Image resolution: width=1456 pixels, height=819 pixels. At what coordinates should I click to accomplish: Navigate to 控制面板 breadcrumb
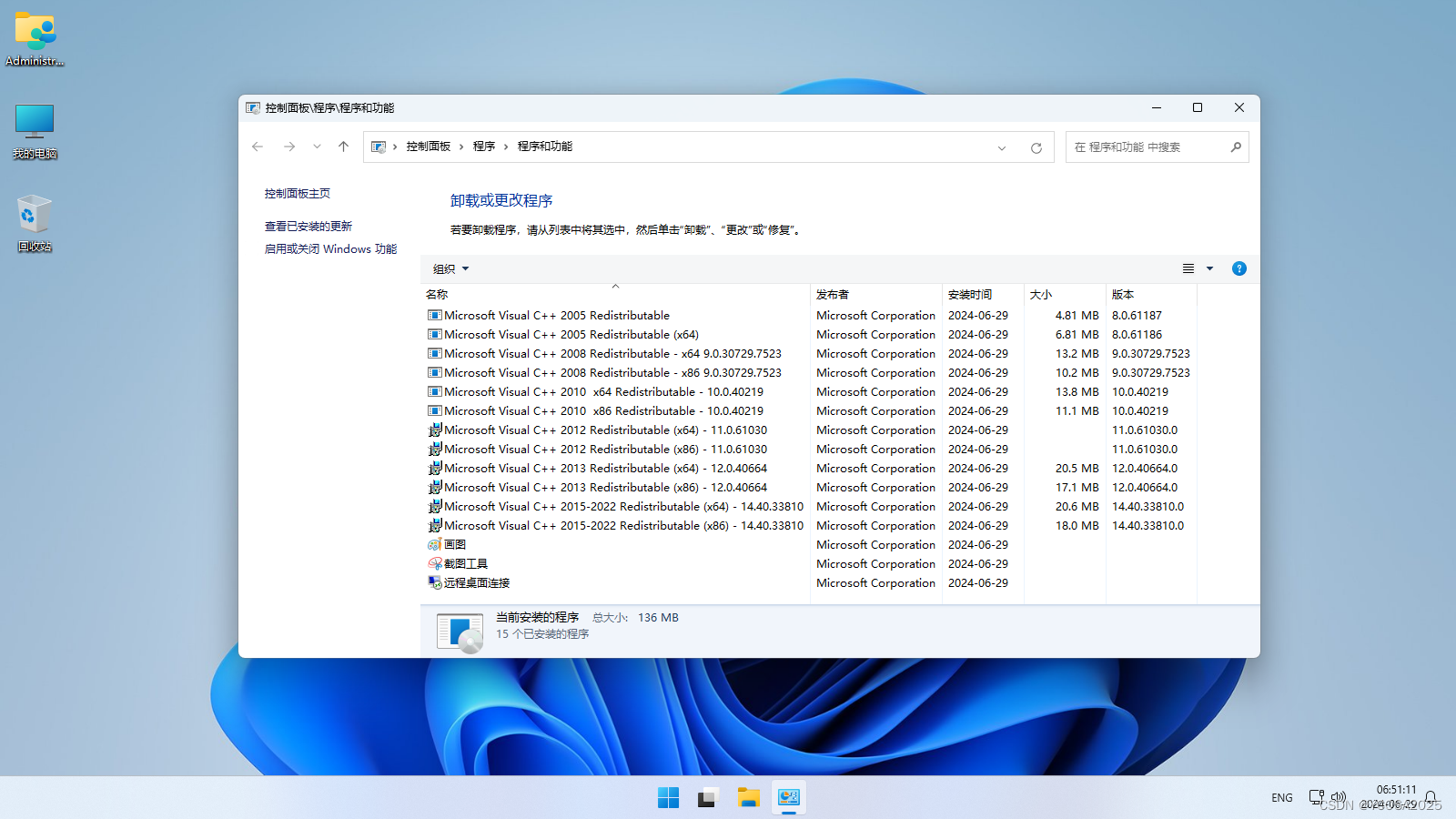[x=429, y=147]
